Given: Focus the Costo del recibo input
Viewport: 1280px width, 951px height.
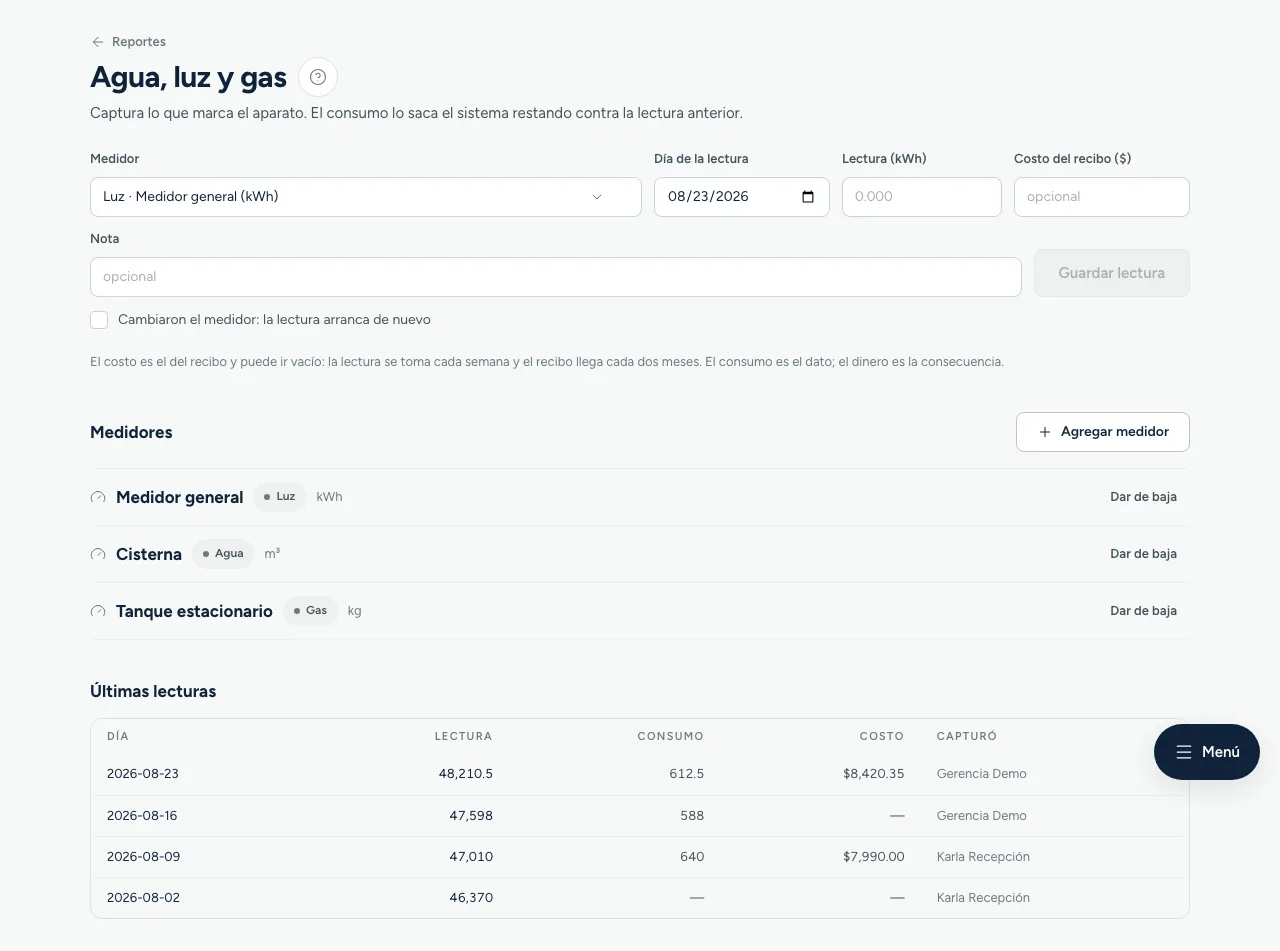Looking at the screenshot, I should [x=1102, y=197].
